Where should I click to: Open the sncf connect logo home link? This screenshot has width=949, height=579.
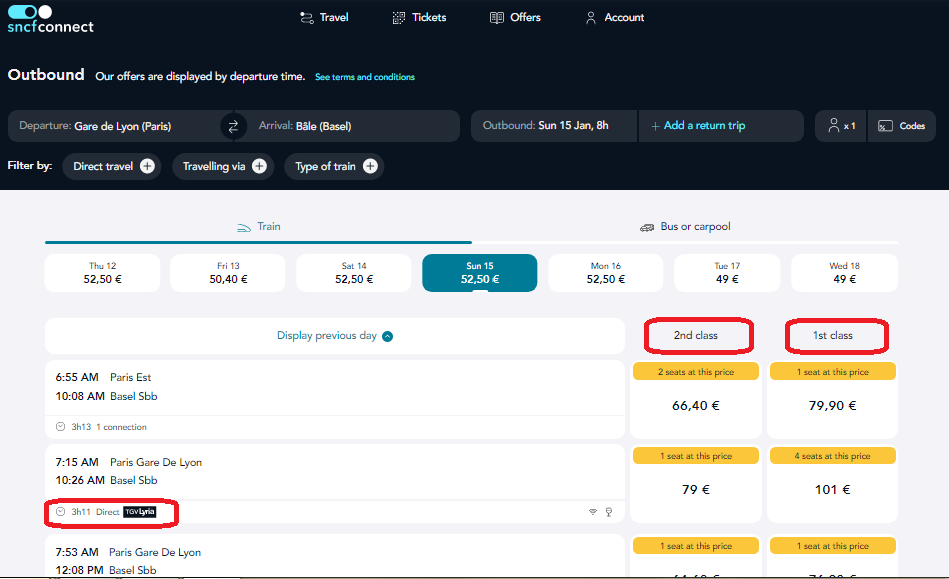point(50,19)
